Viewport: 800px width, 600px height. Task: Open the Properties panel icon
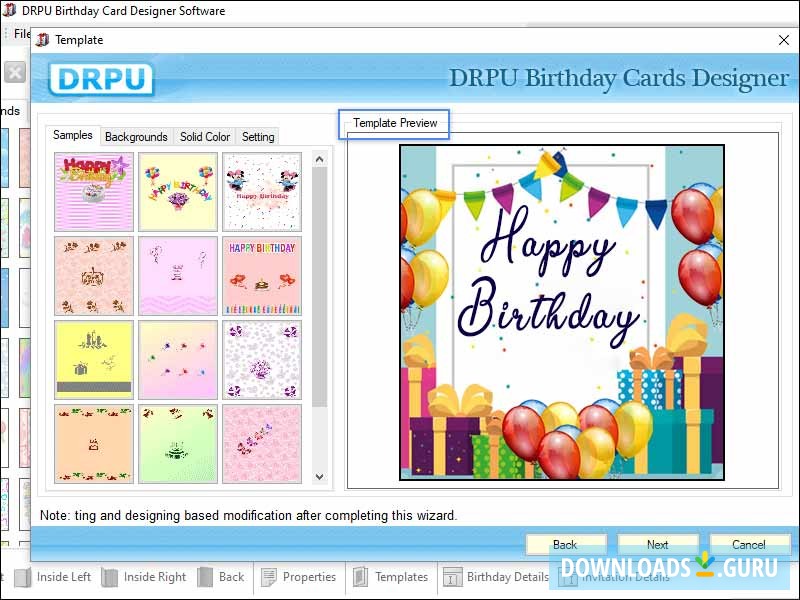[268, 577]
